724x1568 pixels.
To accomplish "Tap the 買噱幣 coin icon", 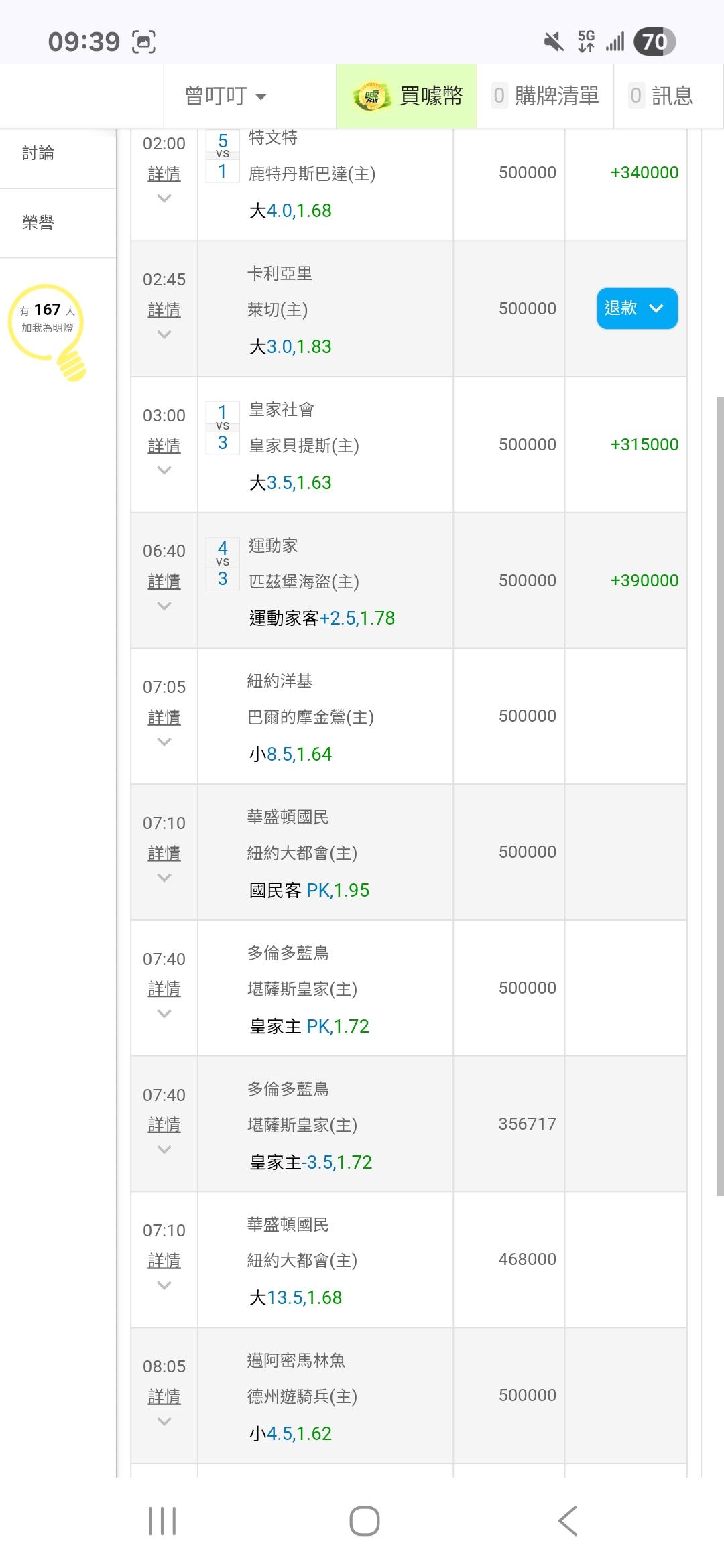I will (x=371, y=96).
